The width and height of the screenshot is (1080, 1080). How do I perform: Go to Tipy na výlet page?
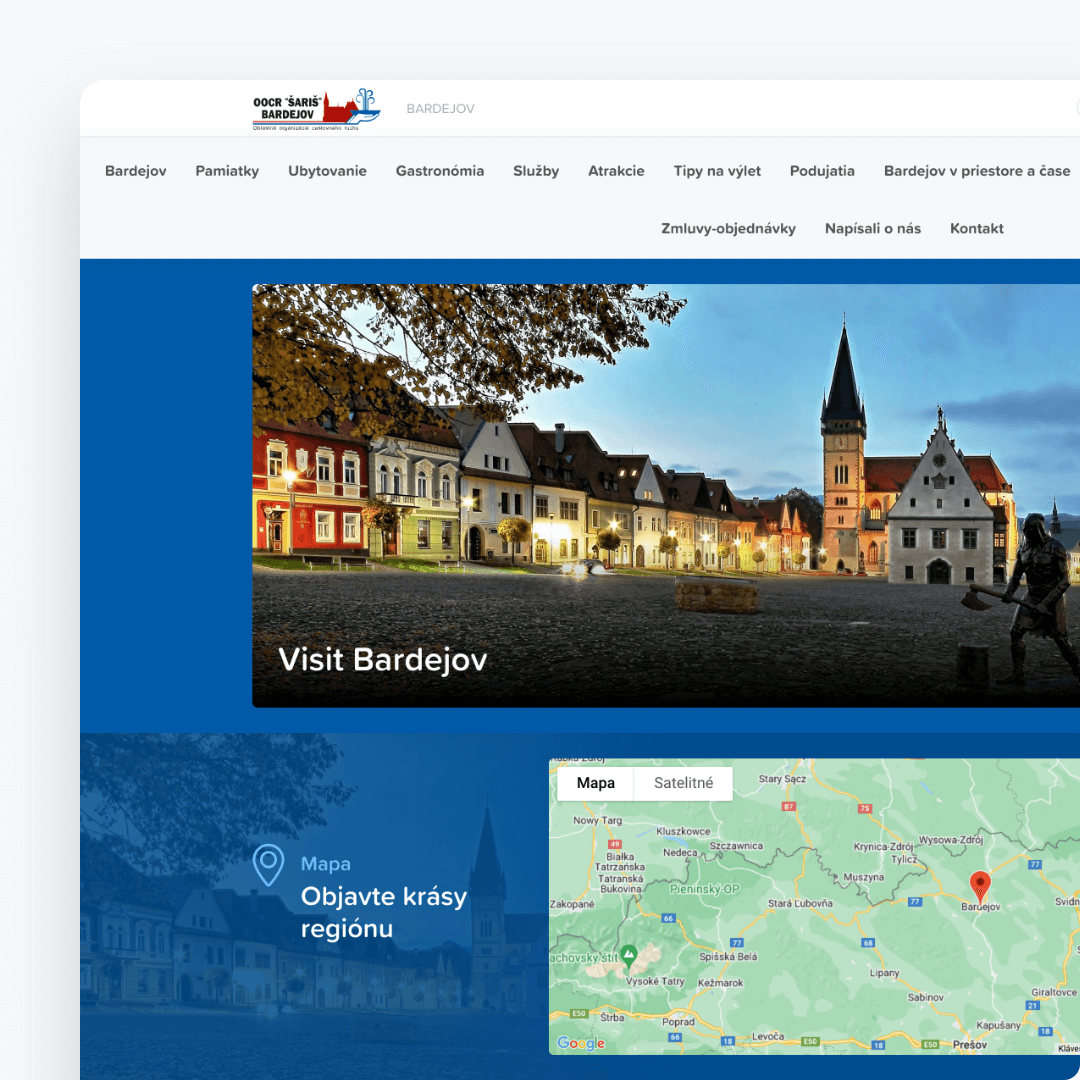click(x=717, y=171)
